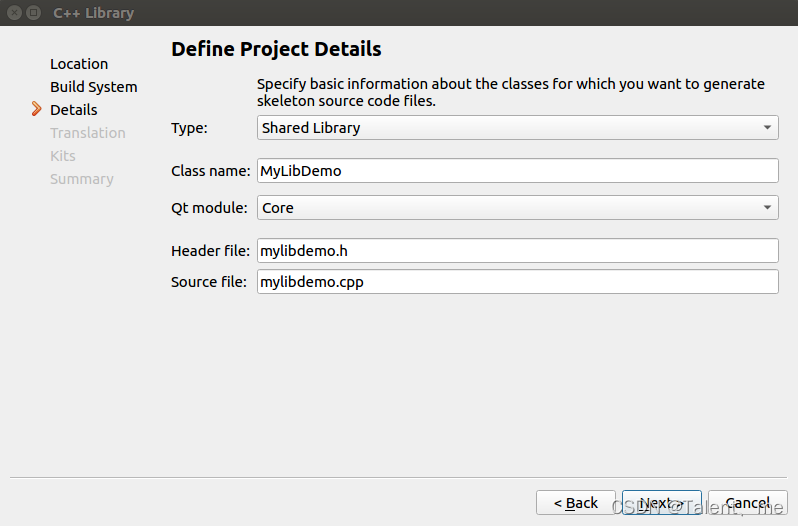798x526 pixels.
Task: Focus the Class name field with MyLibDemo
Action: pos(517,171)
